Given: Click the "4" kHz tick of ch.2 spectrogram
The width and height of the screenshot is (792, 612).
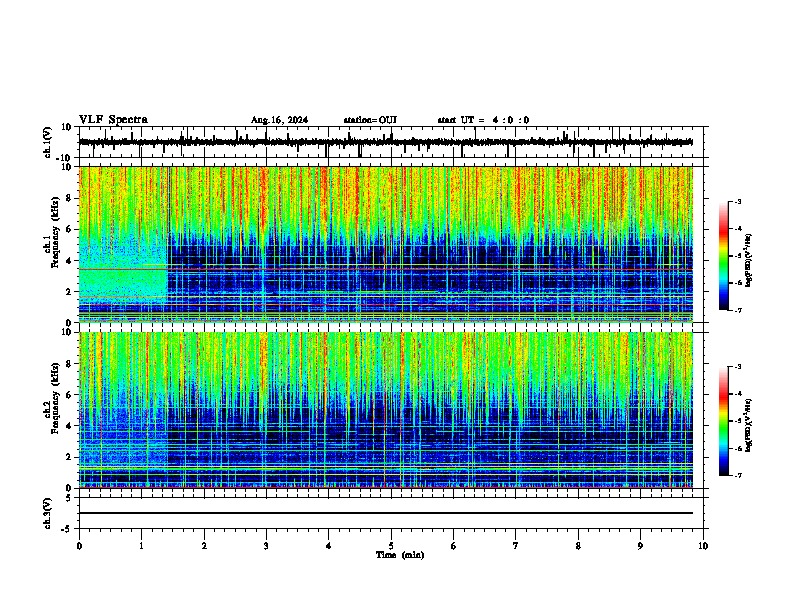Looking at the screenshot, I should click(69, 426).
